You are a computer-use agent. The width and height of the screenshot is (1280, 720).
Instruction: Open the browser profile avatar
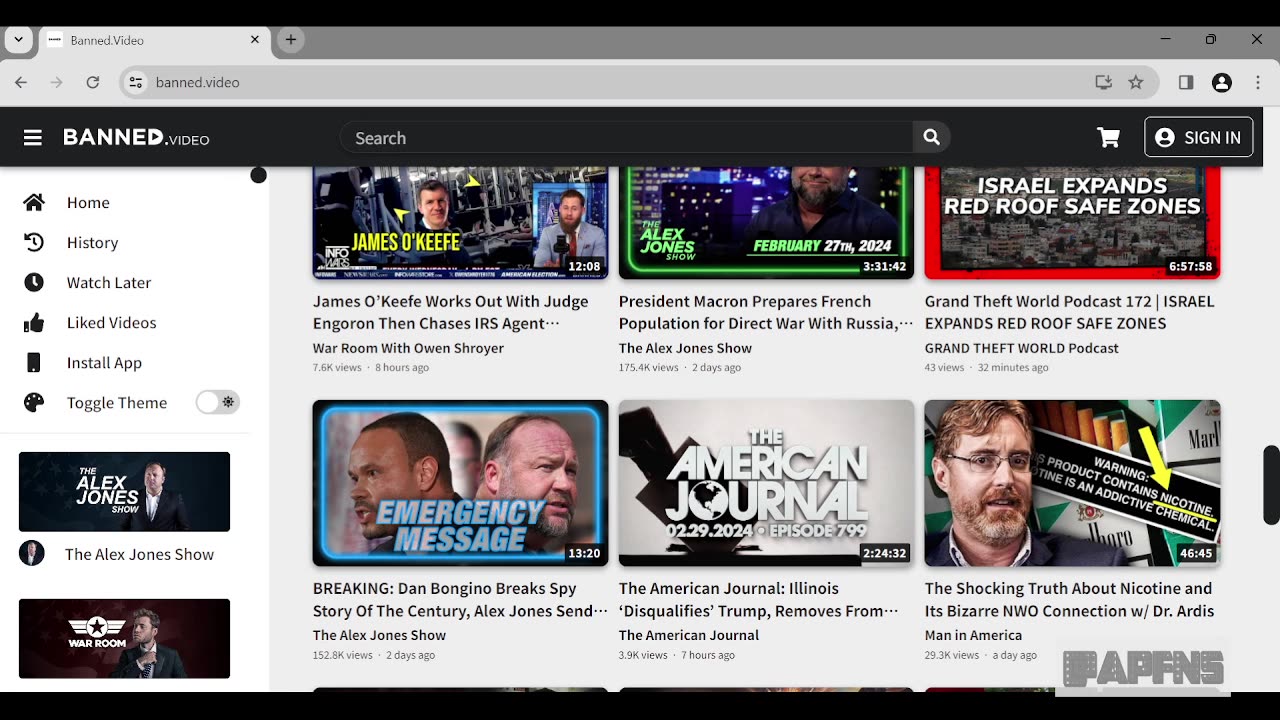click(1222, 82)
